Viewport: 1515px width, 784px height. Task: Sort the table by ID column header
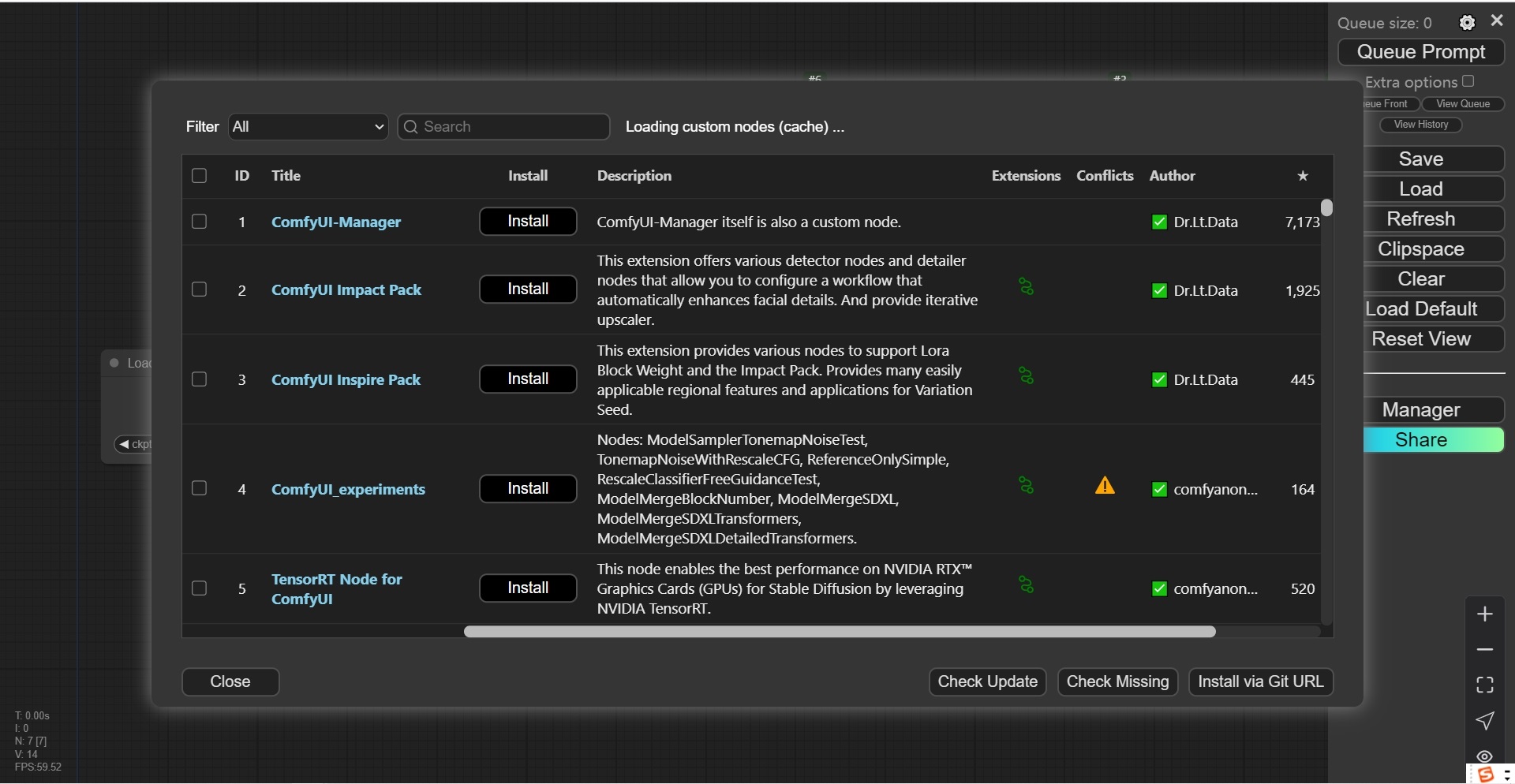(x=241, y=176)
